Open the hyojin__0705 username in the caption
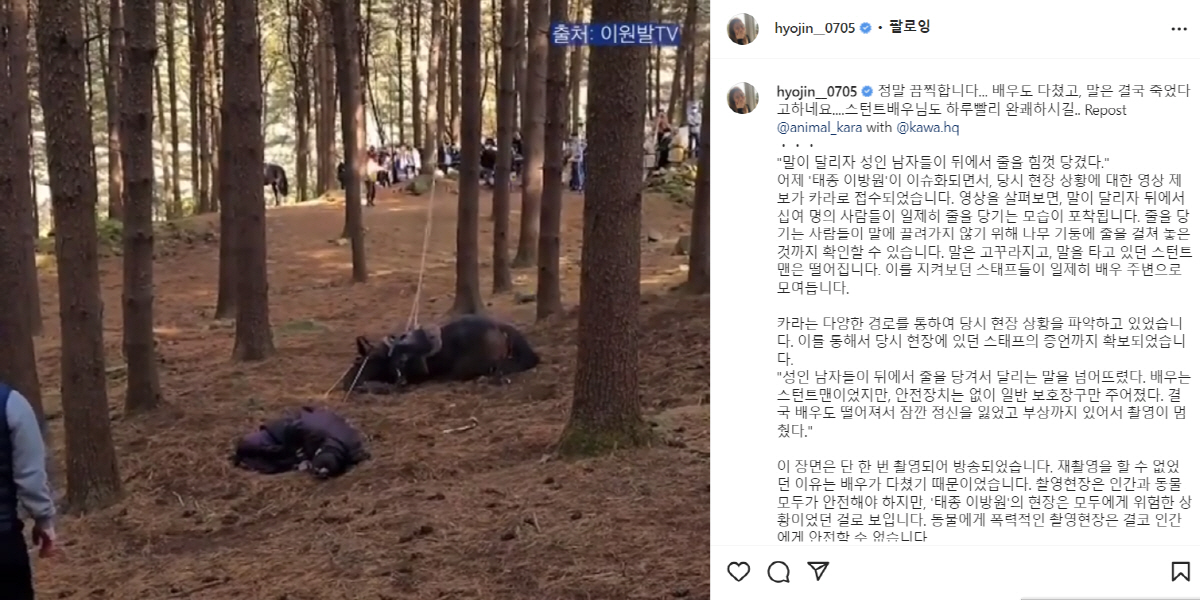Viewport: 1200px width, 600px height. (817, 92)
